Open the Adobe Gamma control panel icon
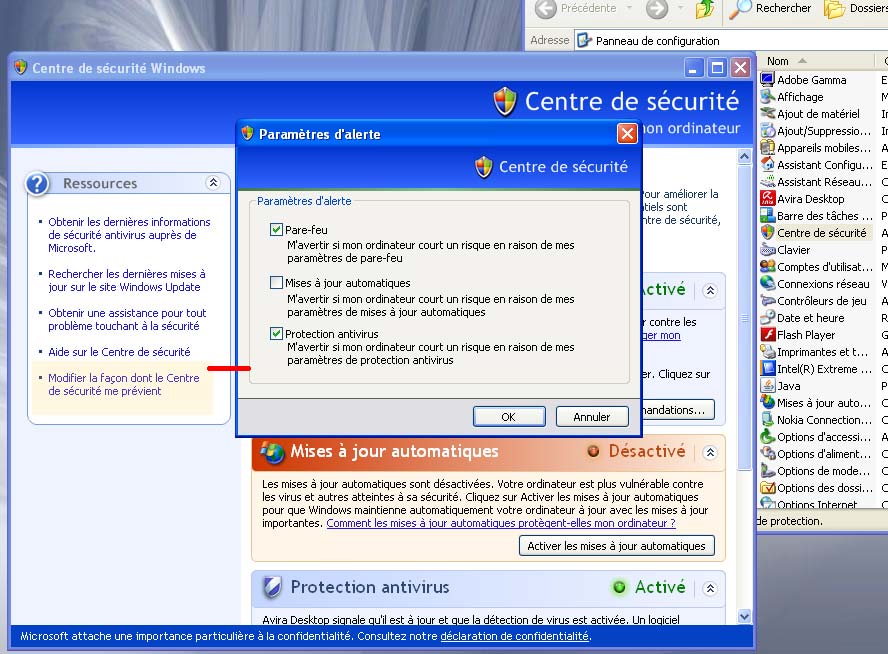888x654 pixels. point(767,80)
